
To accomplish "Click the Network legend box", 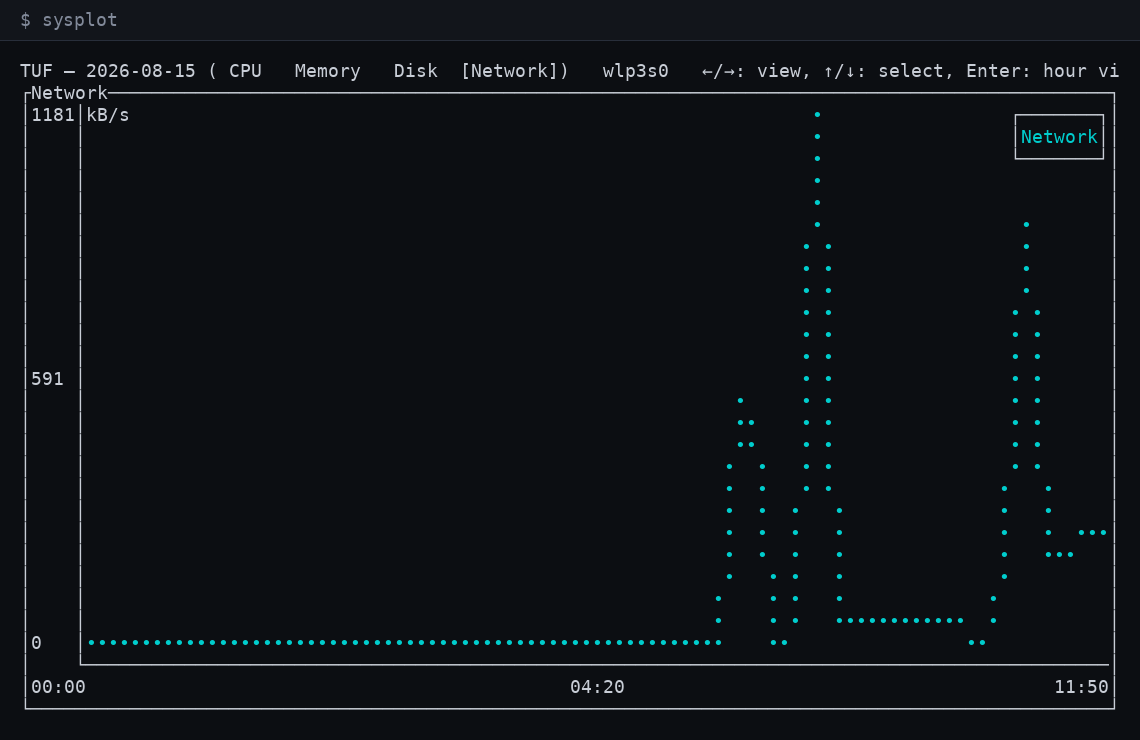I will tap(1059, 137).
